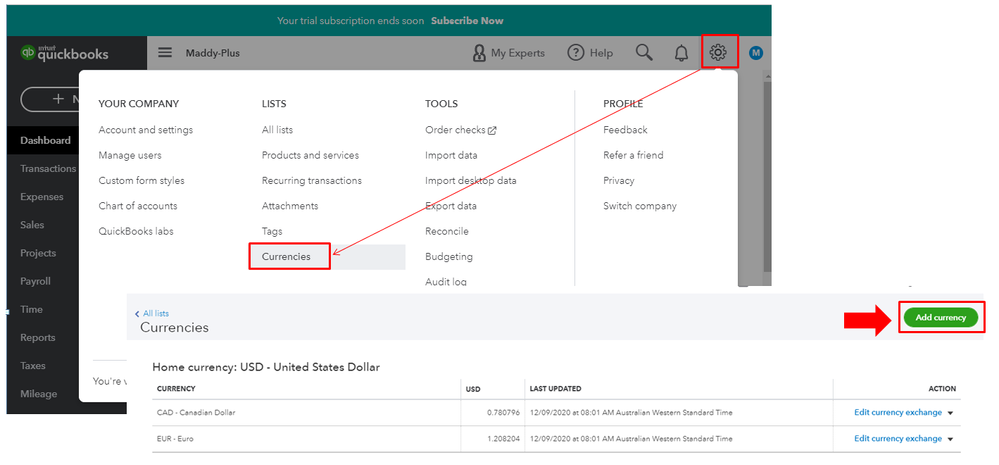Open Transactions in the sidebar
The width and height of the screenshot is (999, 465).
pyautogui.click(x=48, y=169)
